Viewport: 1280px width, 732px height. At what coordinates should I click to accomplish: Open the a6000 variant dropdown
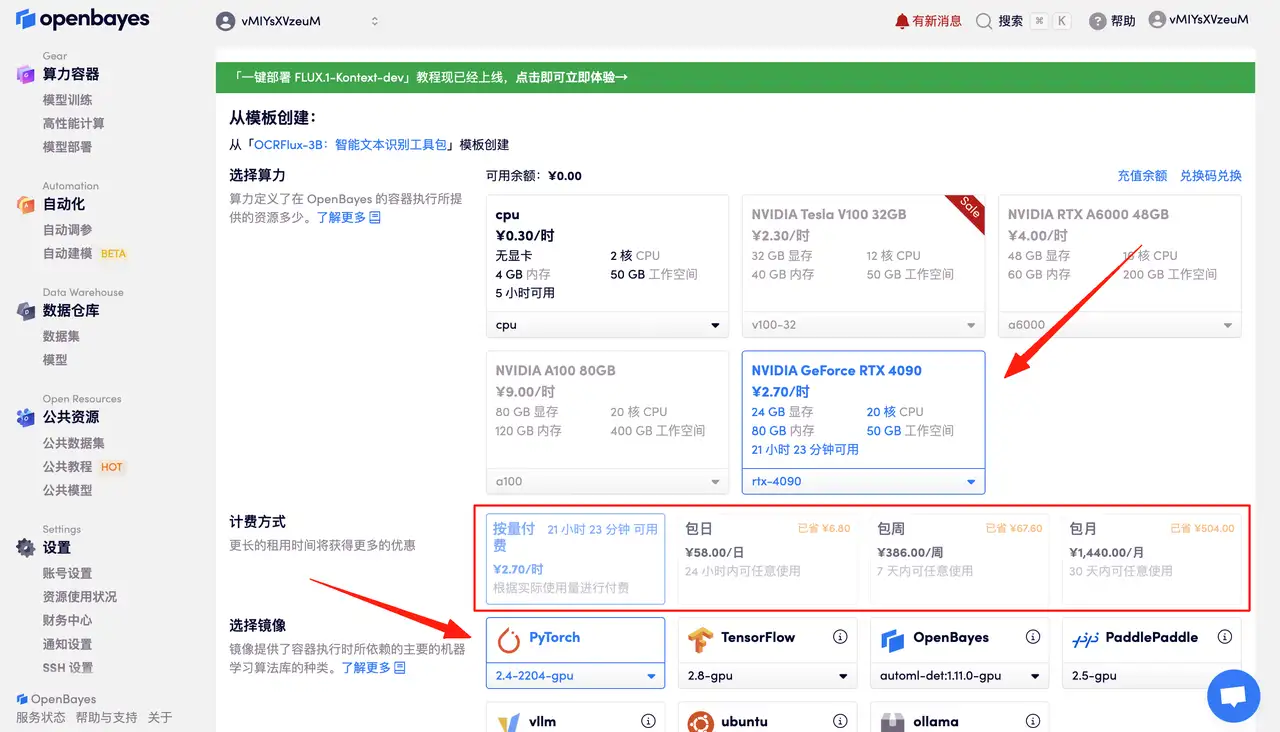(x=1119, y=325)
